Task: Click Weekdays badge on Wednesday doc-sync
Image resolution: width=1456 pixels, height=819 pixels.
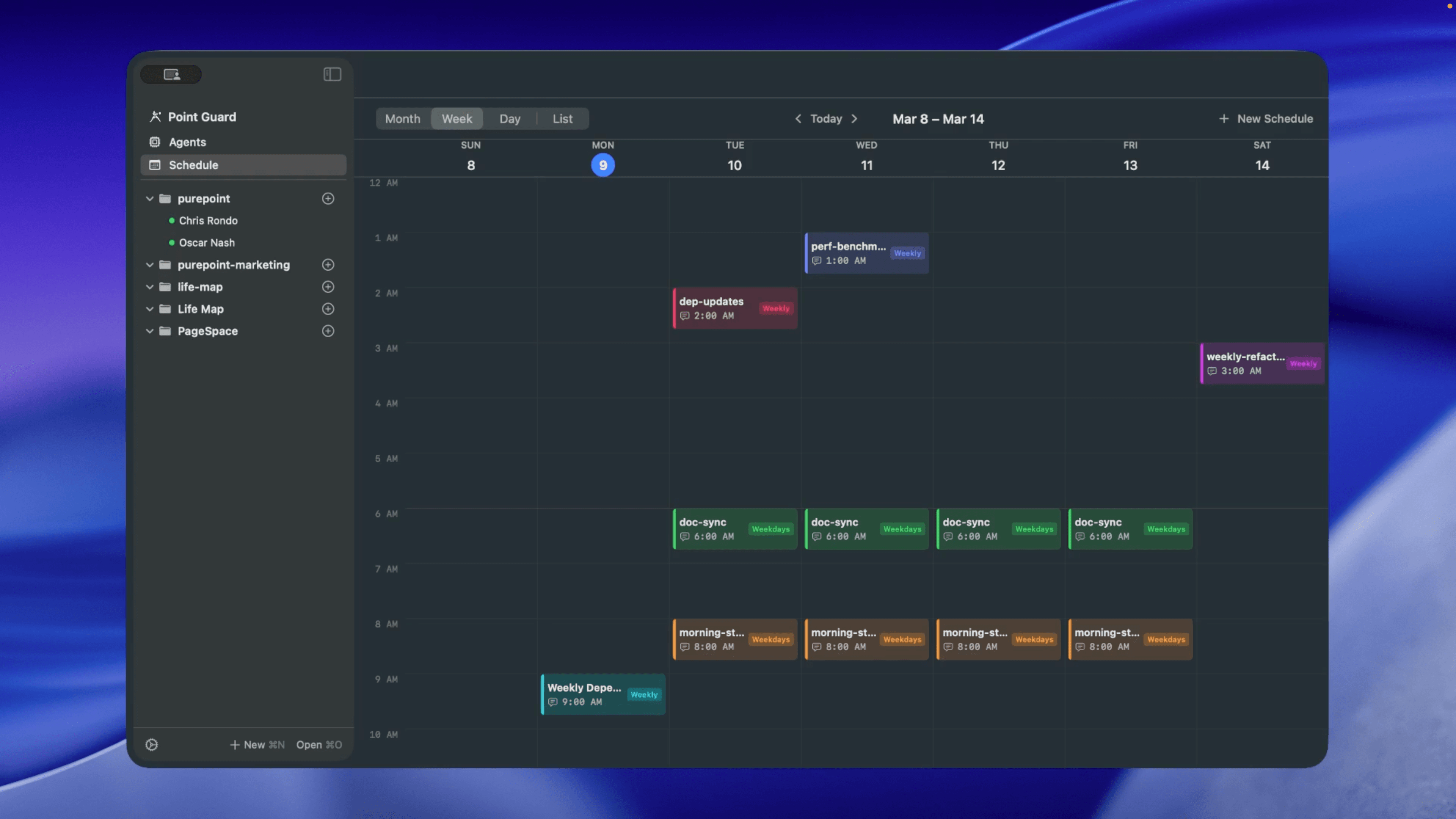Action: (x=902, y=529)
